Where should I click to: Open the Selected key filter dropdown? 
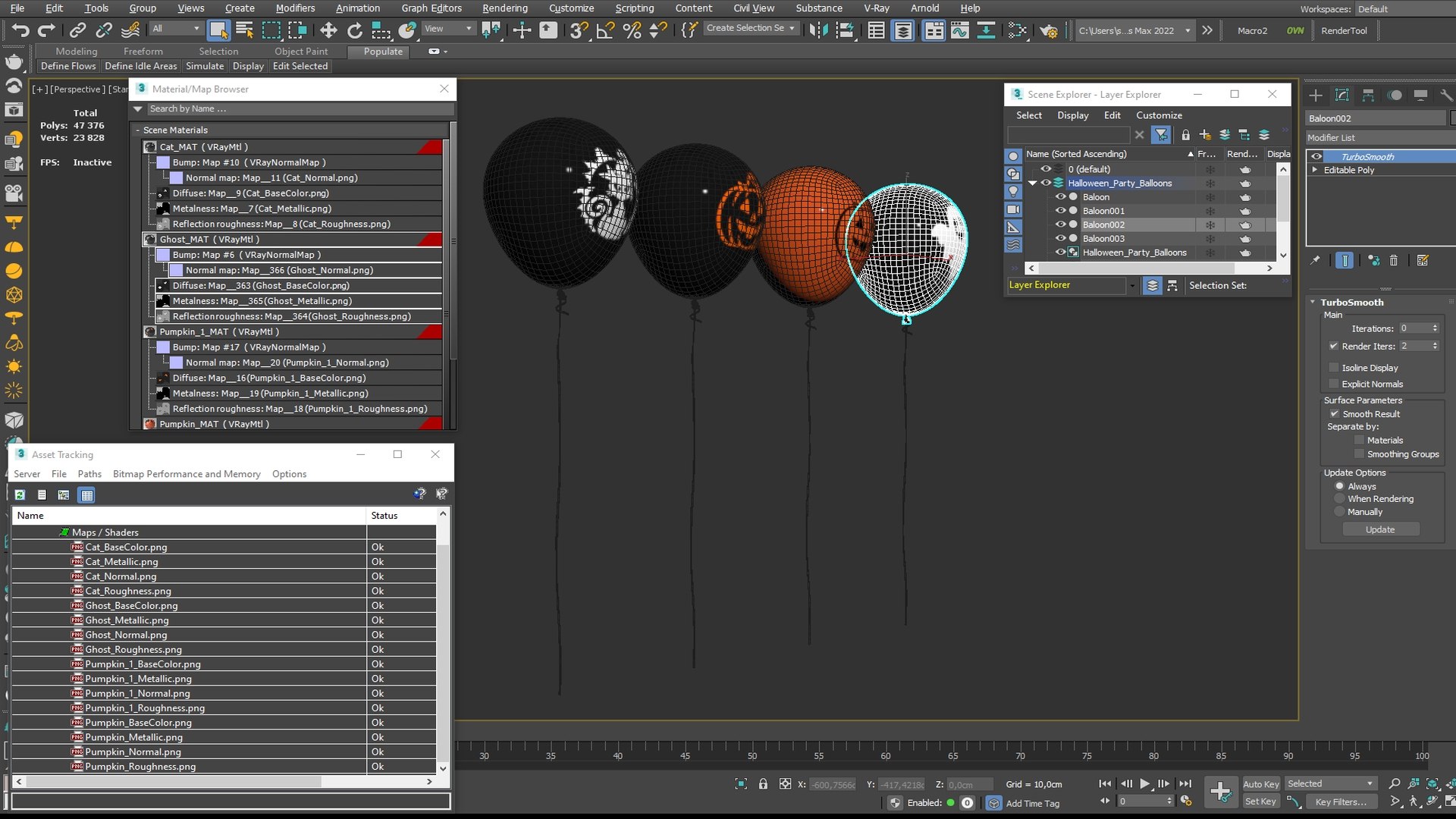pos(1331,783)
